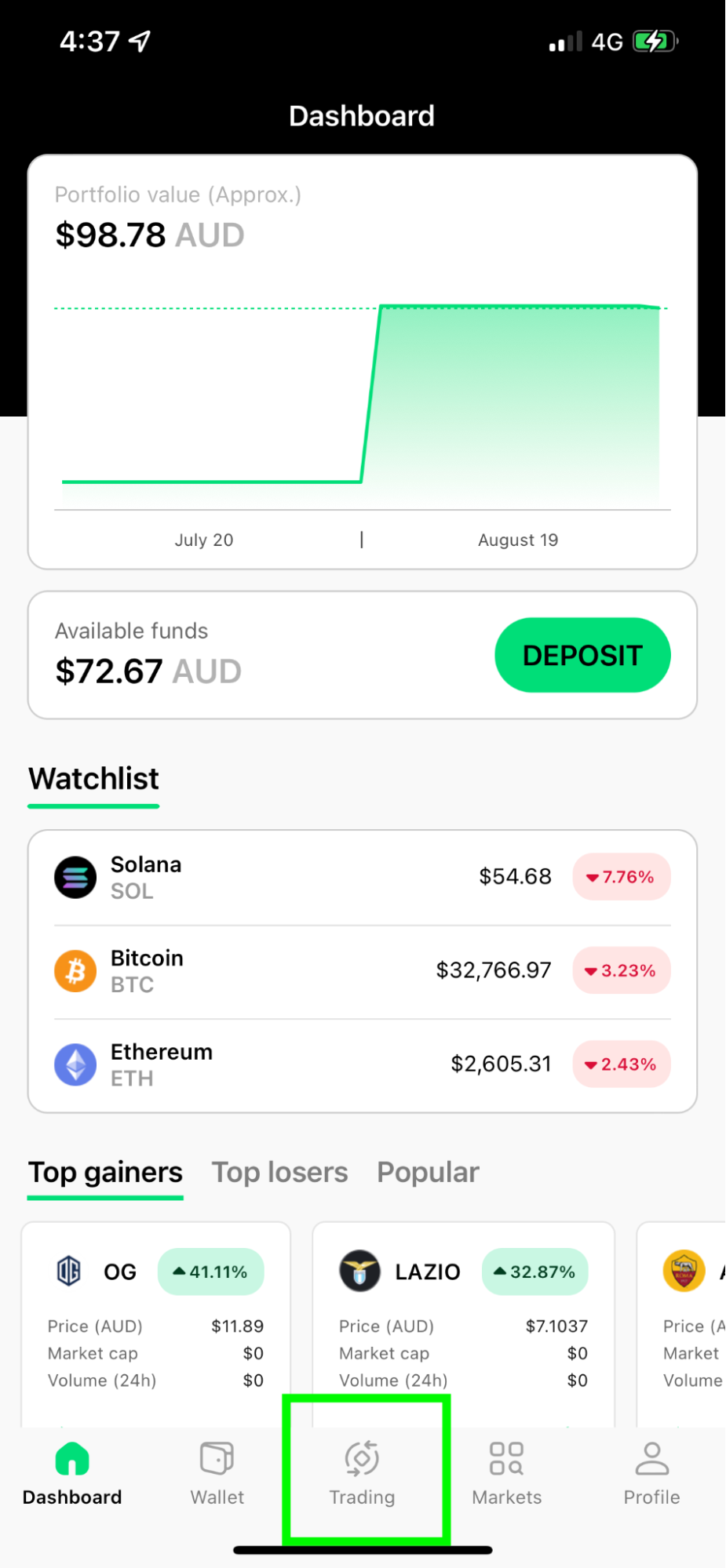The height and width of the screenshot is (1568, 726).
Task: Tap Solana's 7.76% change badge
Action: click(621, 877)
